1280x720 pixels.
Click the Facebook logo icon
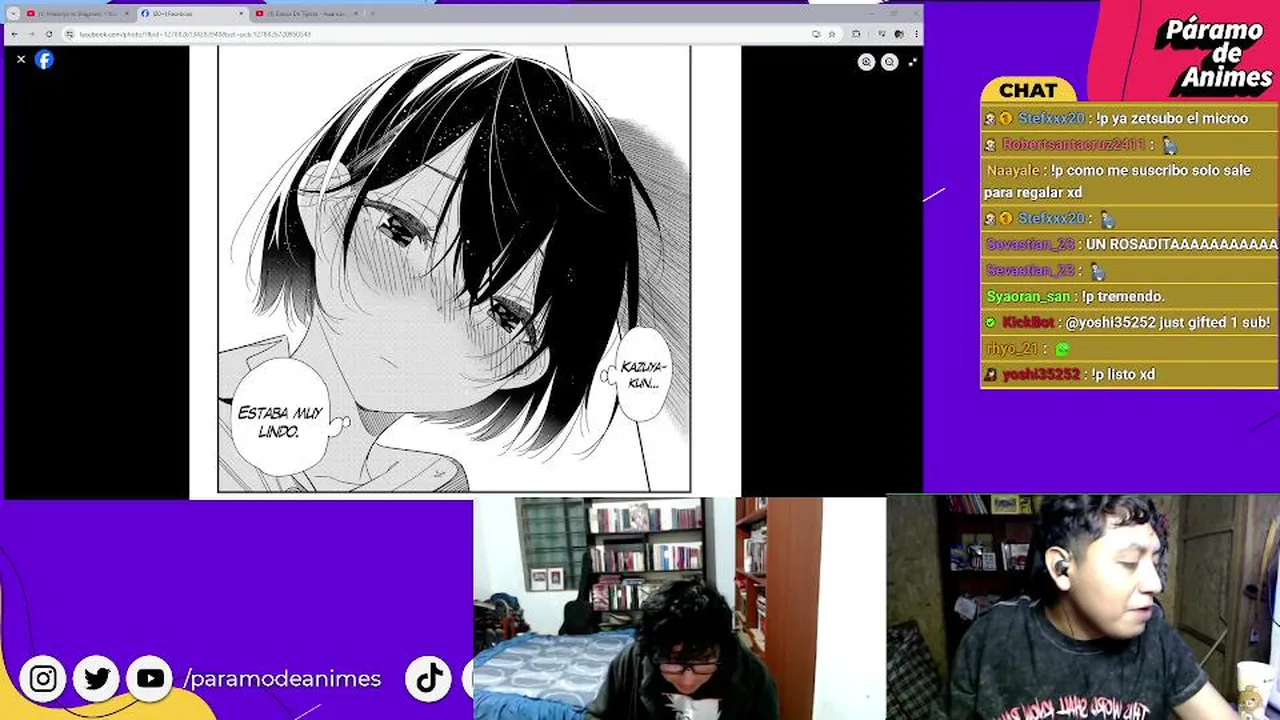tap(44, 60)
